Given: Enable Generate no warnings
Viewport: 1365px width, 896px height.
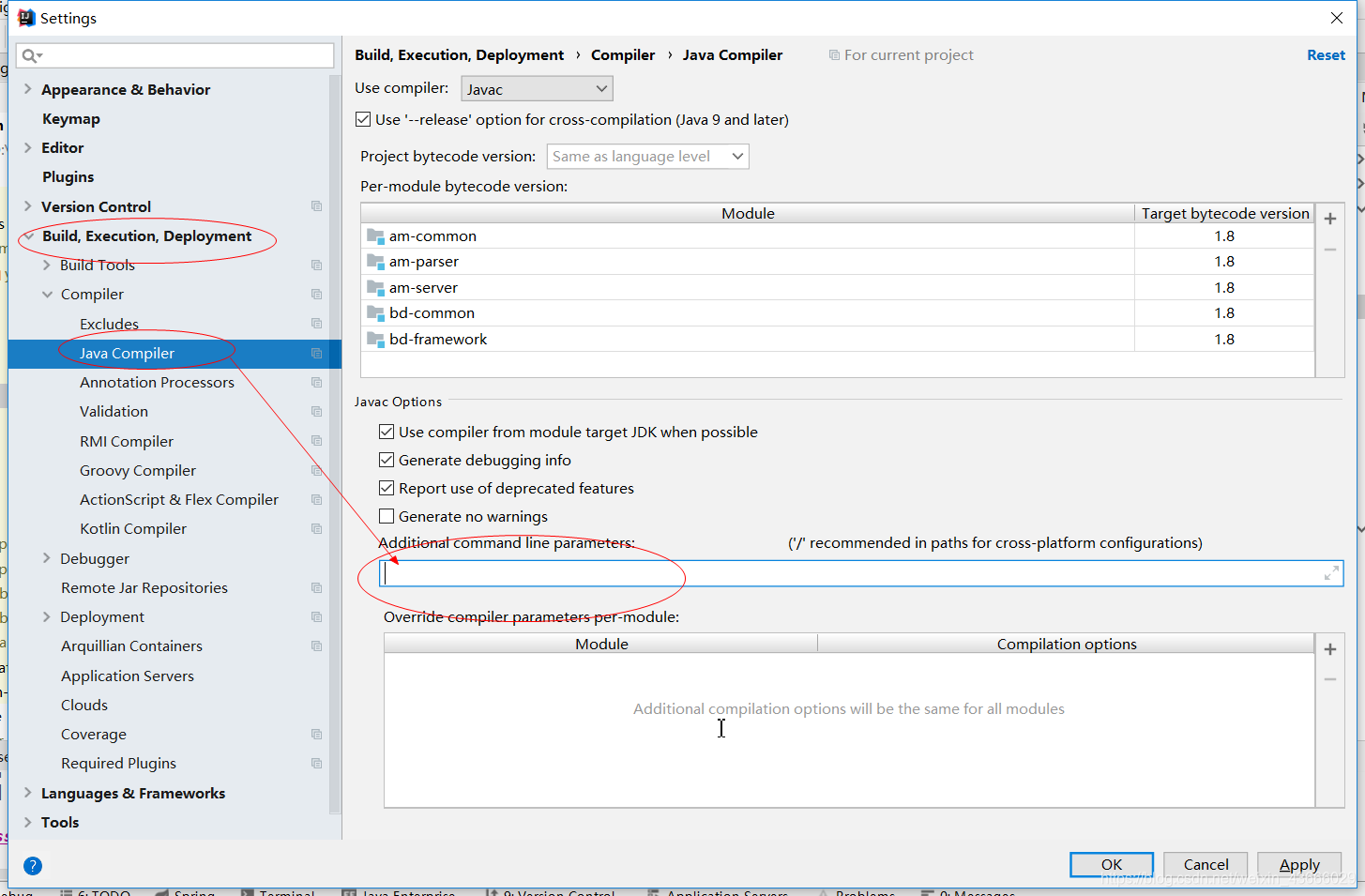Looking at the screenshot, I should pos(387,516).
